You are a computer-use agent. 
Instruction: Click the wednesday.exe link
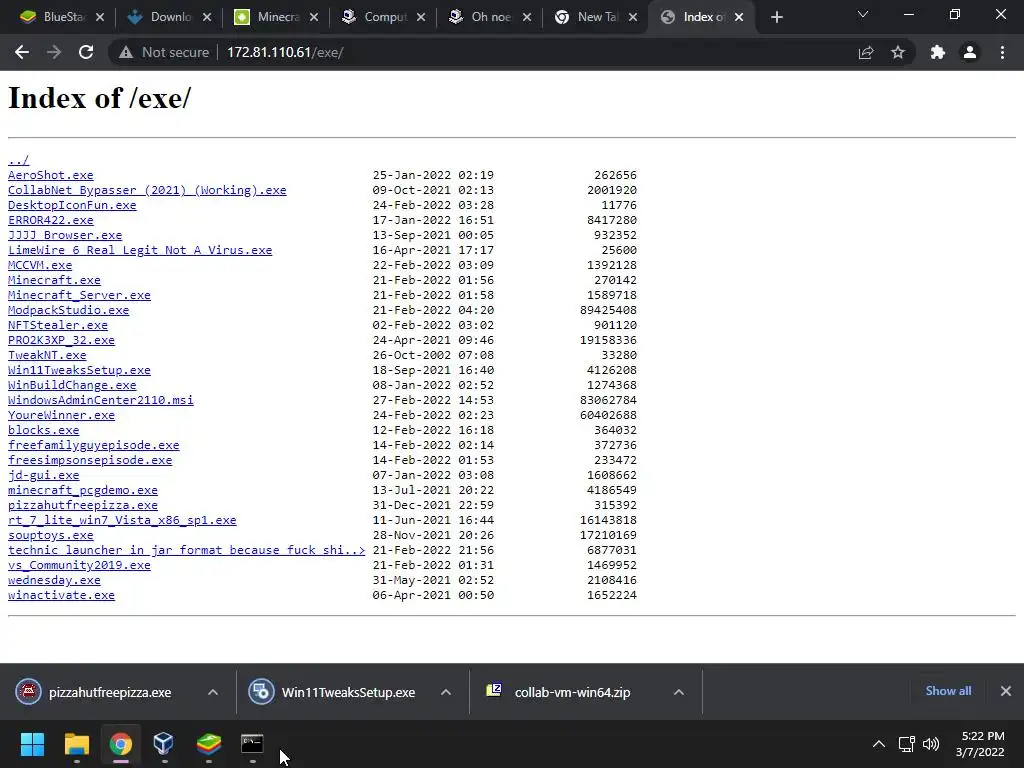point(54,581)
